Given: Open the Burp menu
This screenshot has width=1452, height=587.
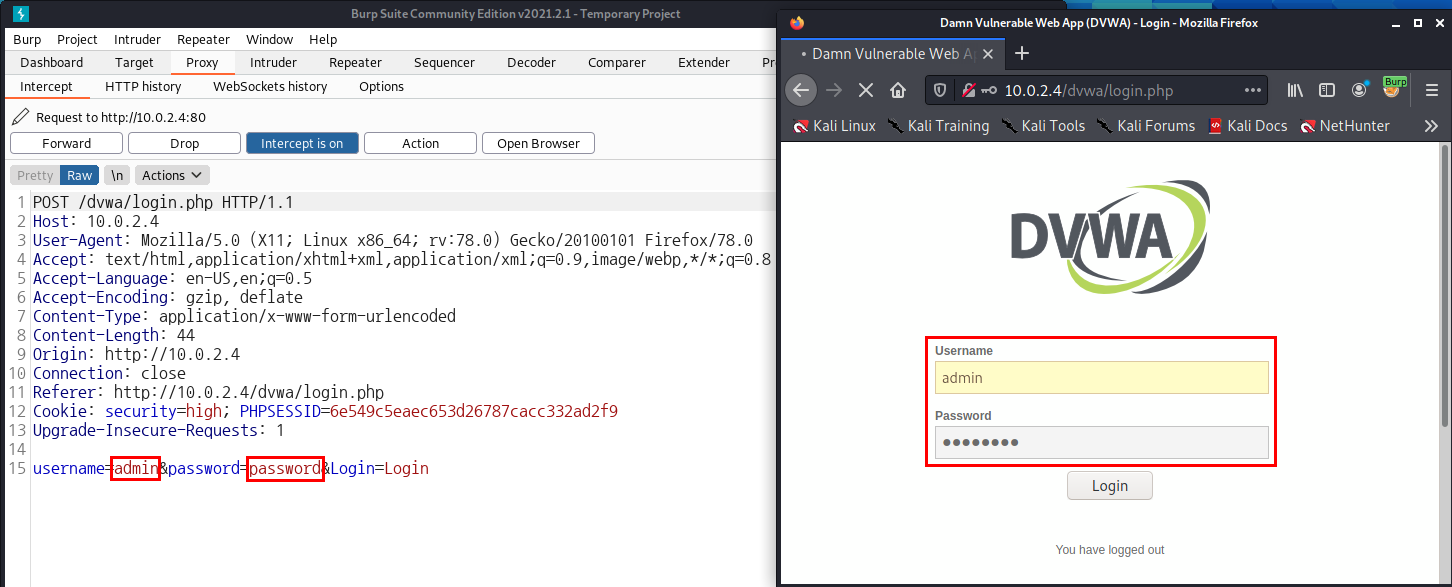Looking at the screenshot, I should [x=27, y=39].
